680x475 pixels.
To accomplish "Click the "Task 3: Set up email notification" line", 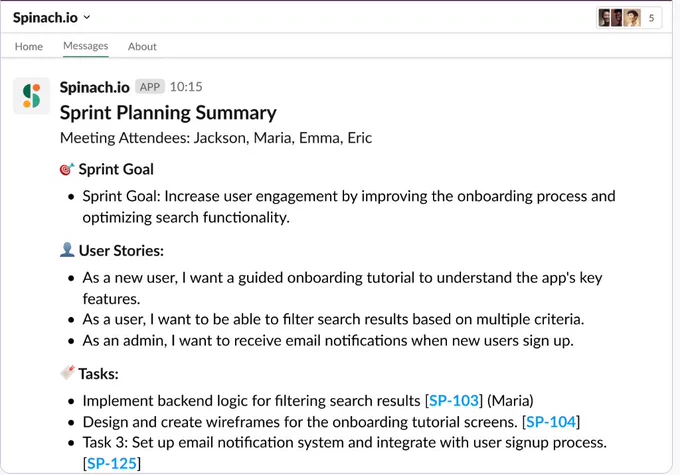I will (345, 453).
